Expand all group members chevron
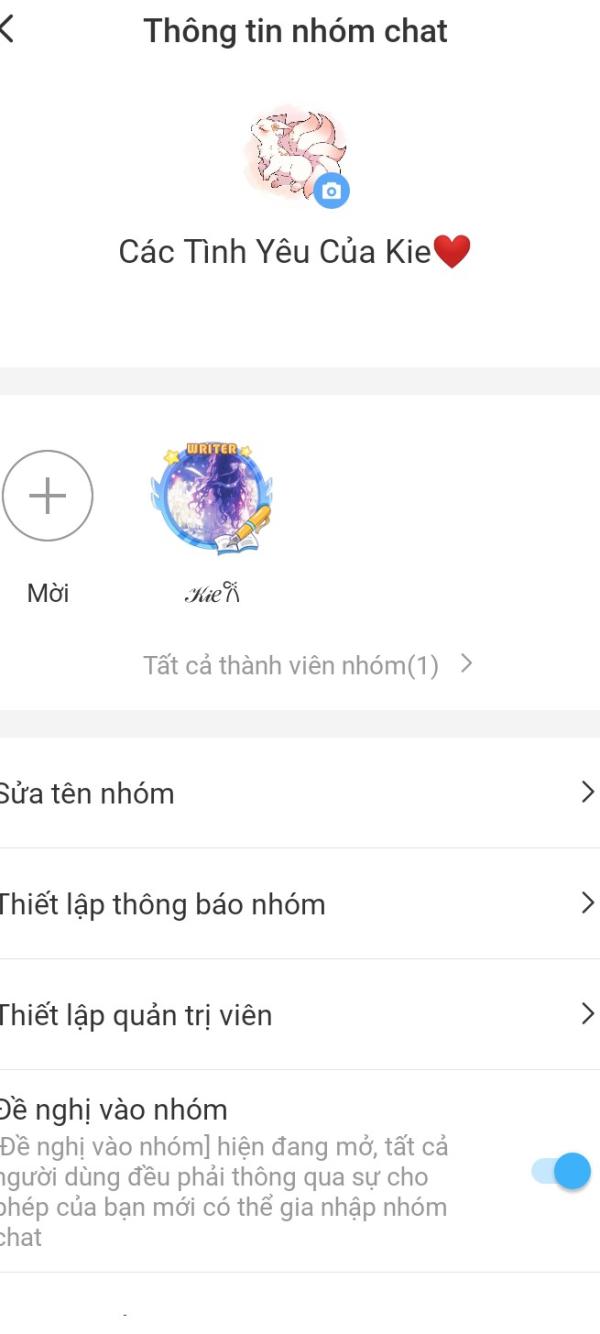Viewport: 600px width, 1334px height. point(466,663)
